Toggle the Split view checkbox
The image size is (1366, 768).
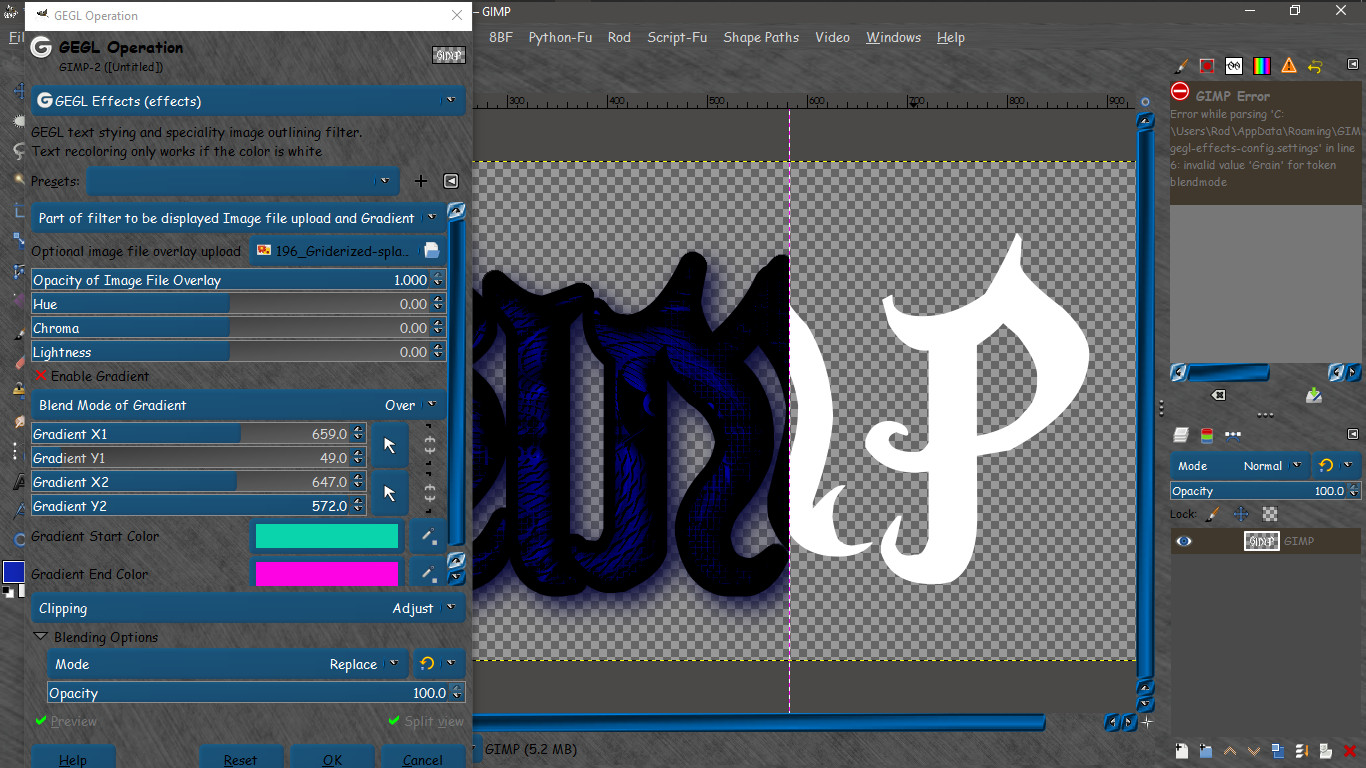[395, 721]
